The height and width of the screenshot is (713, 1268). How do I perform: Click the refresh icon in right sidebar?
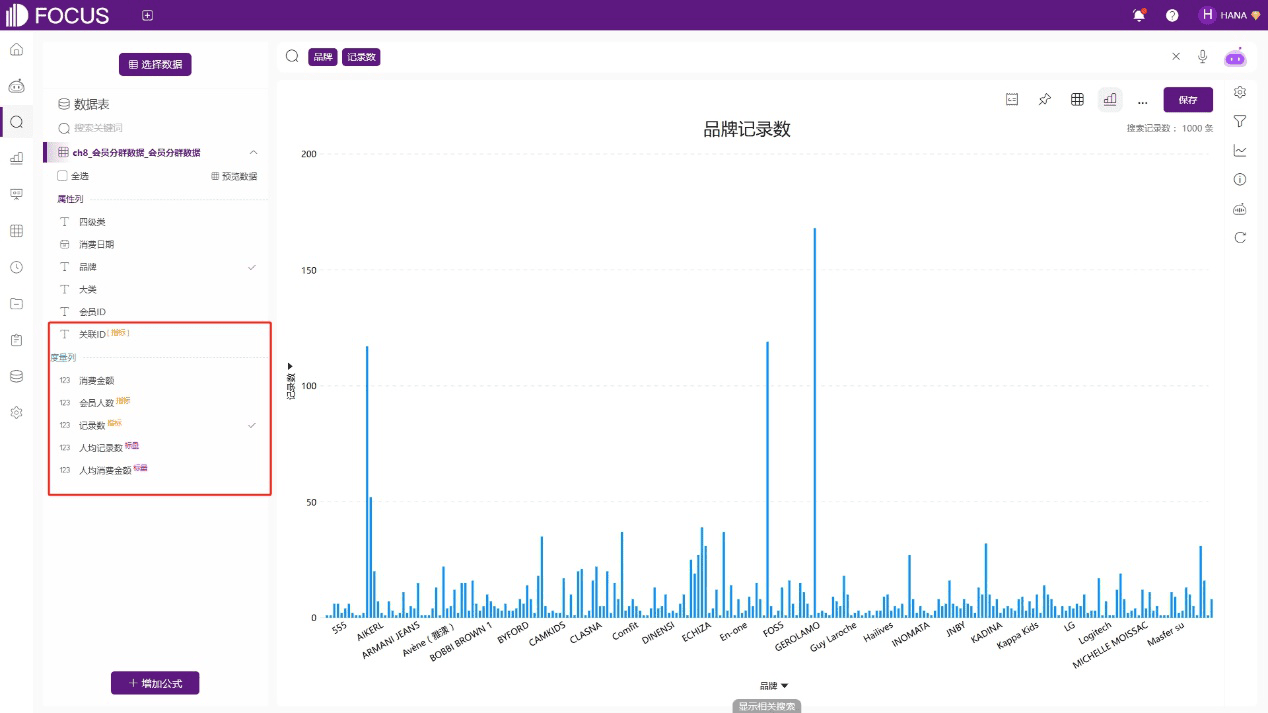pyautogui.click(x=1240, y=237)
